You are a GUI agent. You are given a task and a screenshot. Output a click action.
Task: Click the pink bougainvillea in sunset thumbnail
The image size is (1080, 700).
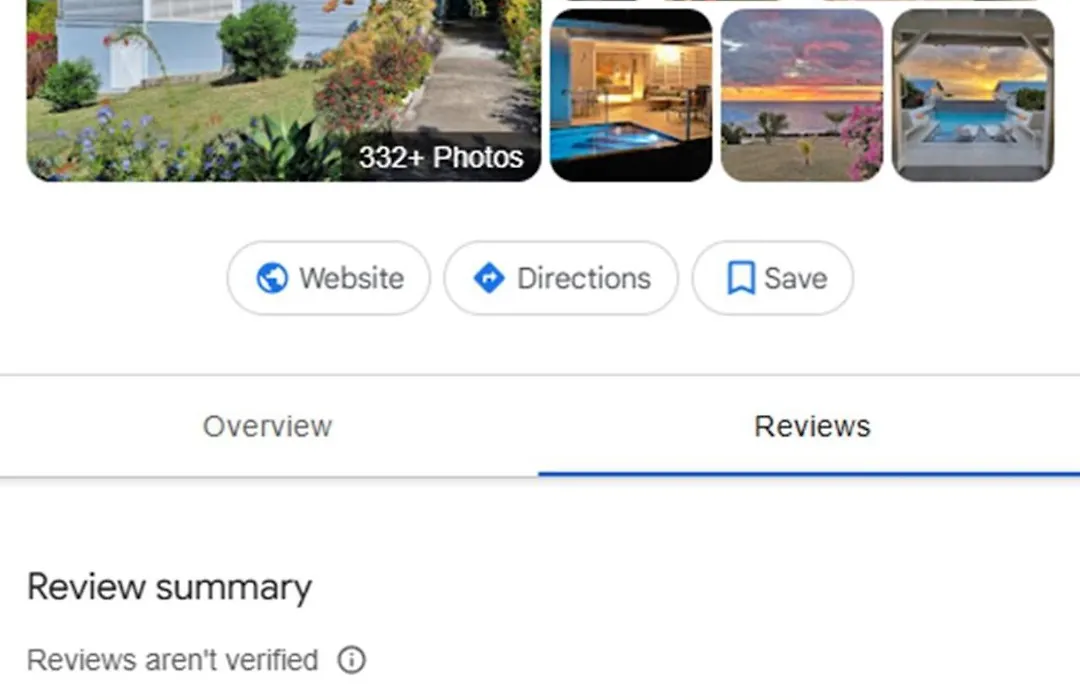coord(863,141)
